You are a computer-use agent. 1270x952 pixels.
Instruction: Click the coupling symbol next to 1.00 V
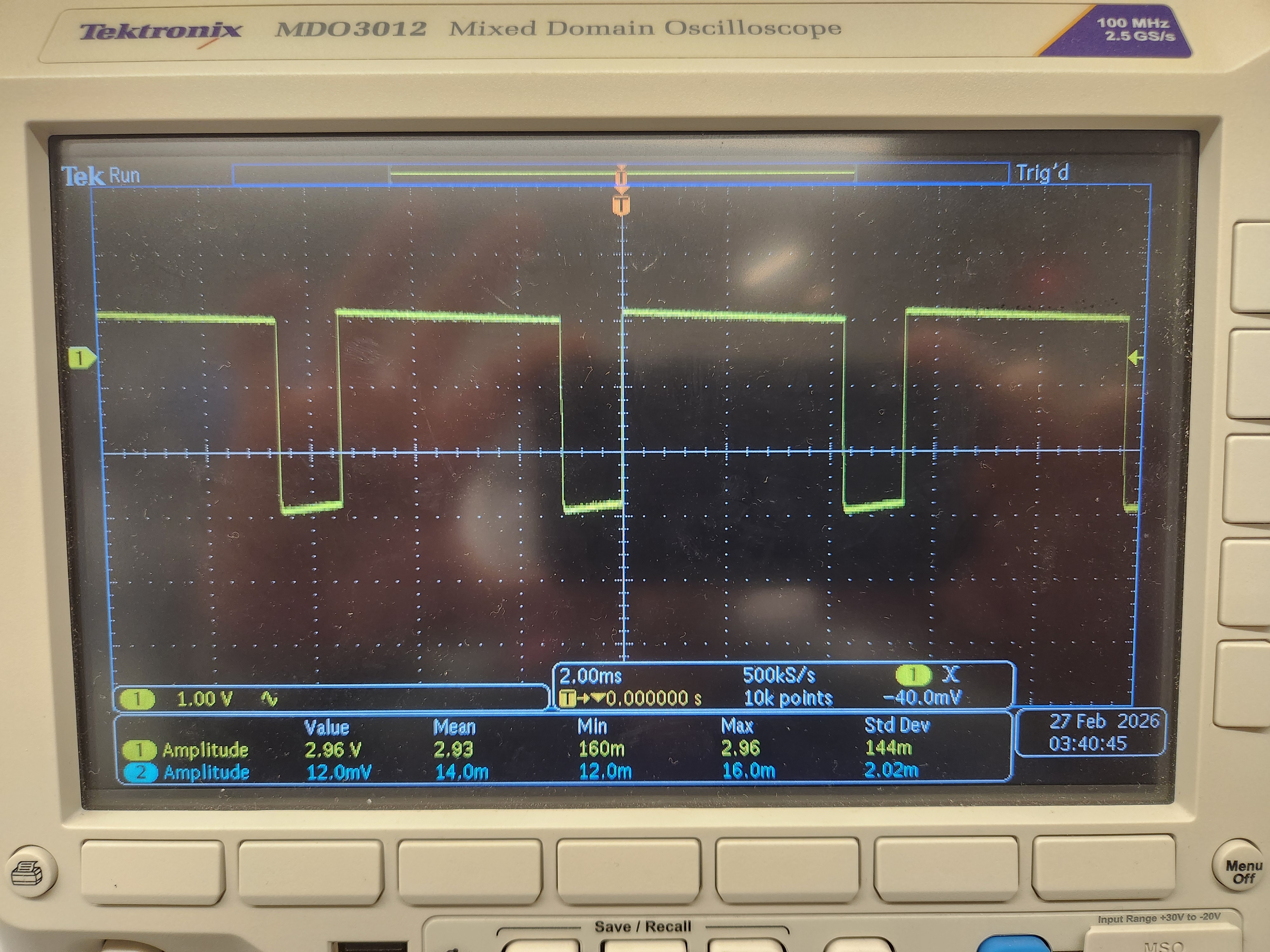click(269, 699)
